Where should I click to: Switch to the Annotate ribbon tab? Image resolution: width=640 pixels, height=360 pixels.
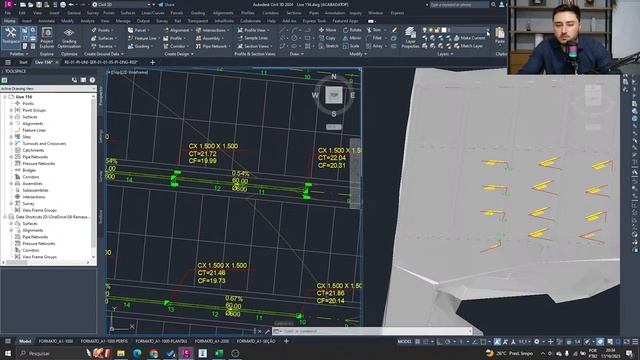point(46,21)
